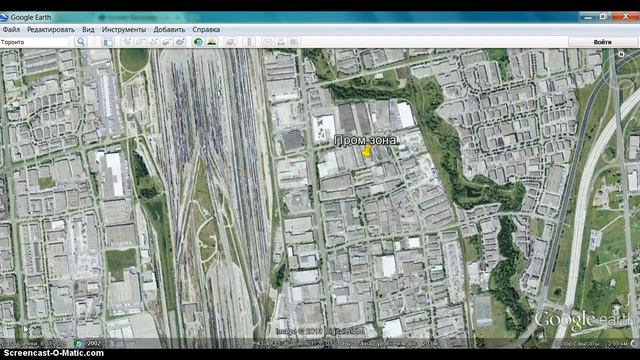Open the Вид menu
The width and height of the screenshot is (640, 360).
pyautogui.click(x=88, y=29)
